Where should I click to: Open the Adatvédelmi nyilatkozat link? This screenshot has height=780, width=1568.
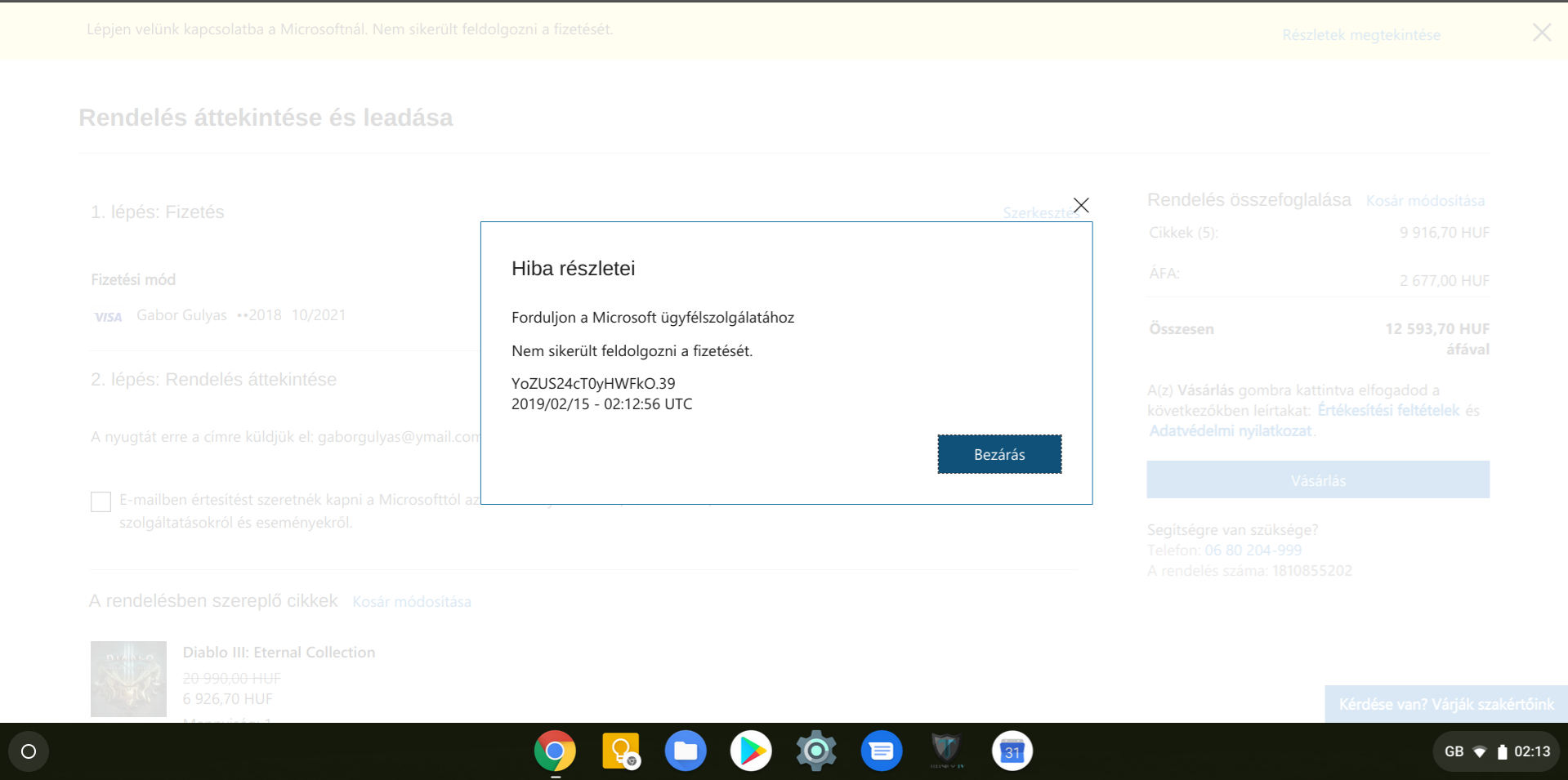[1231, 430]
